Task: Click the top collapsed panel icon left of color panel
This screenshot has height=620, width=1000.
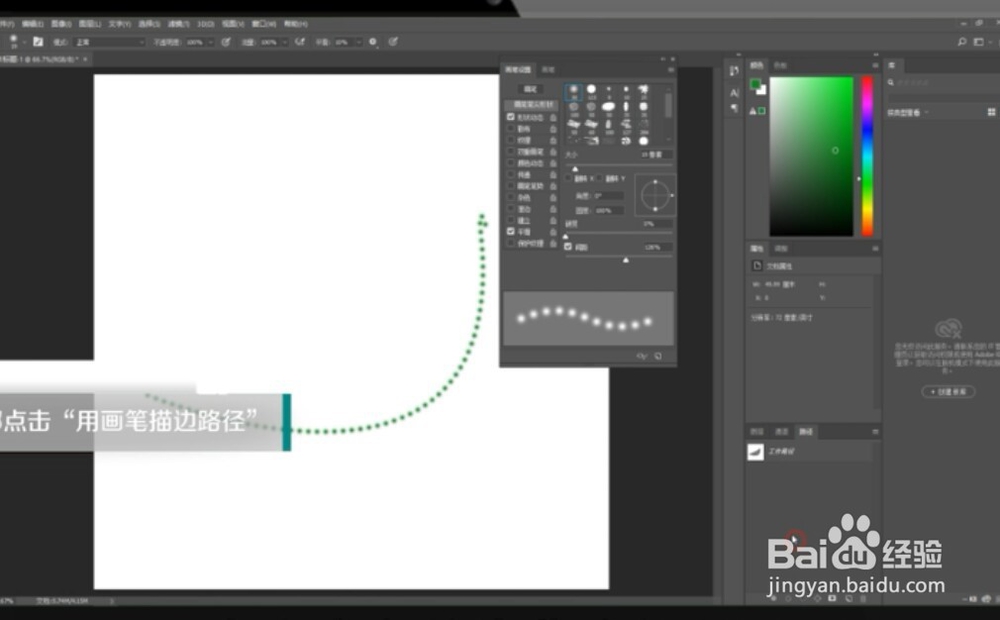Action: click(x=734, y=71)
